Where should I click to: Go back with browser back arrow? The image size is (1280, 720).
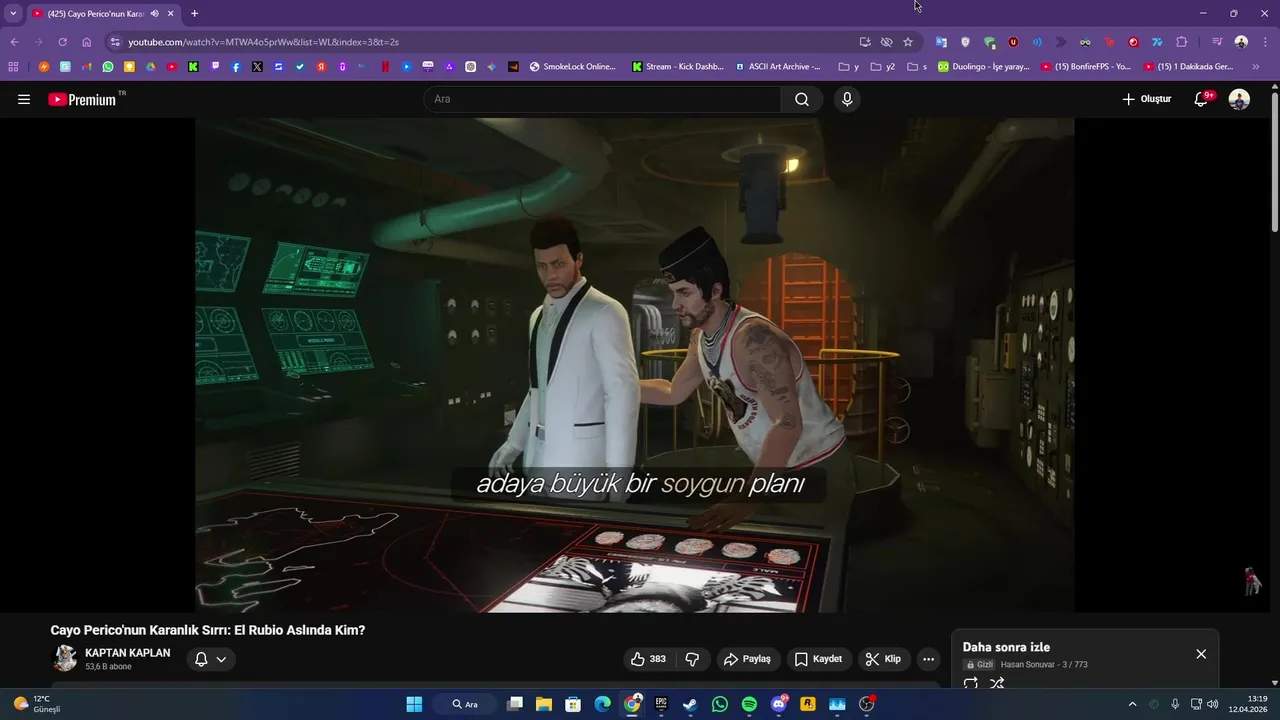[14, 42]
